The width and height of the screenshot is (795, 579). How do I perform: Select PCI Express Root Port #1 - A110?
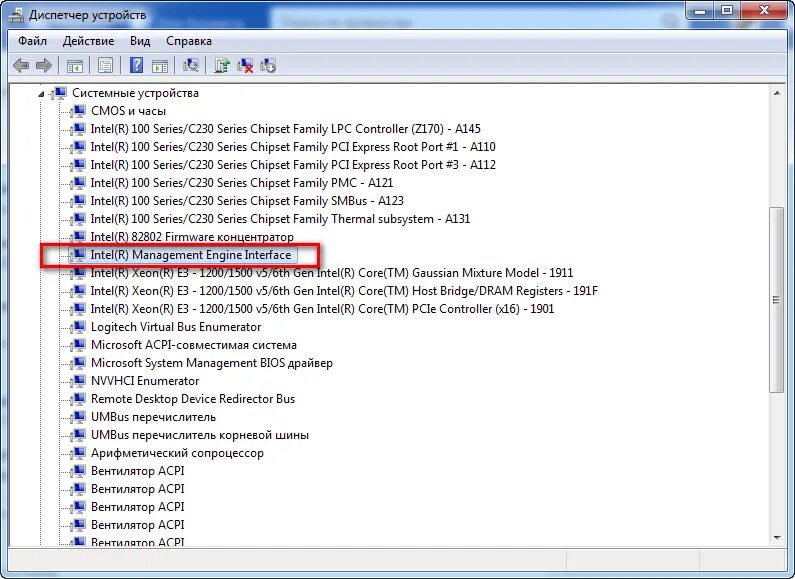(293, 147)
